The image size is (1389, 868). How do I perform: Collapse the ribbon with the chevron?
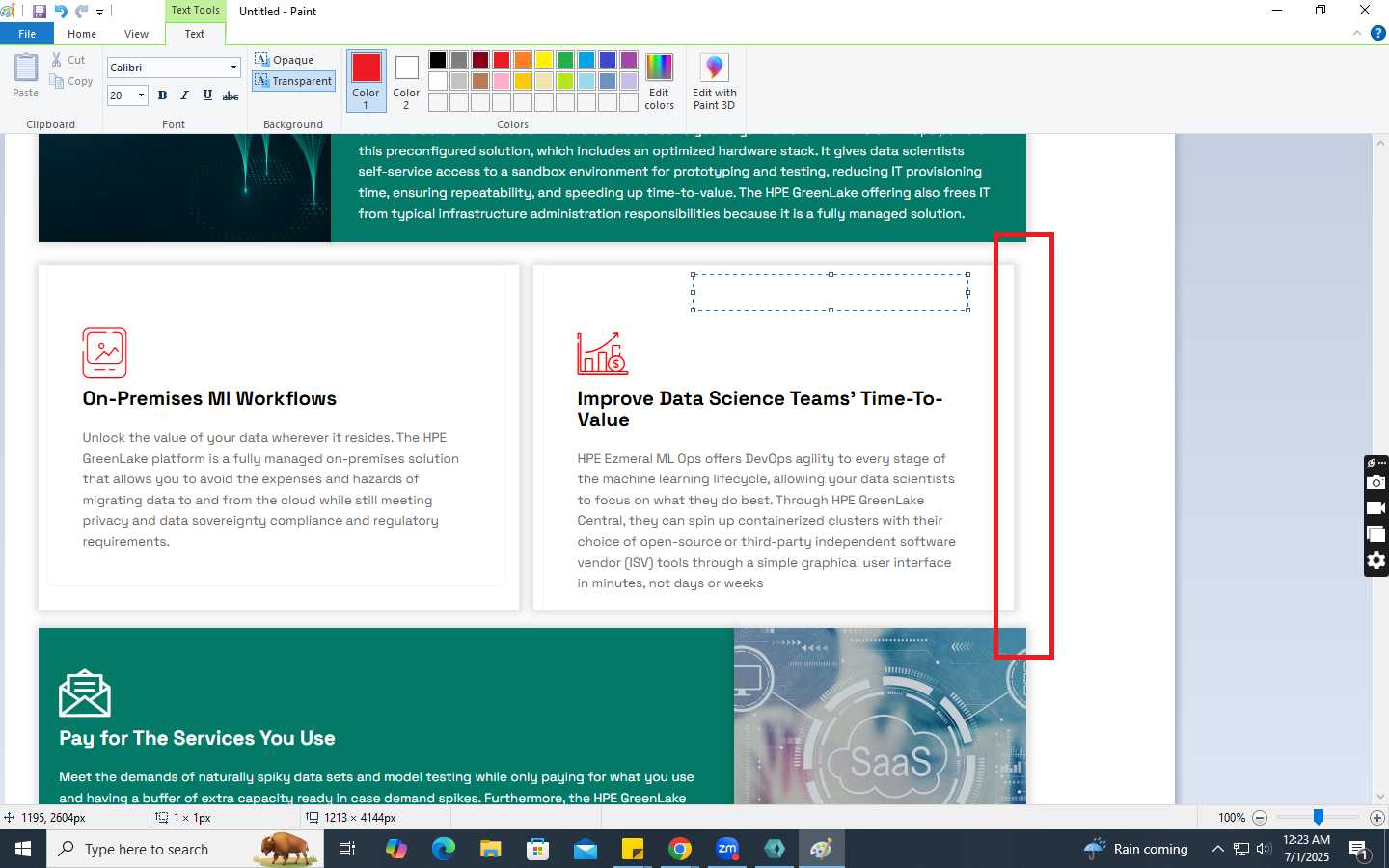click(x=1357, y=33)
